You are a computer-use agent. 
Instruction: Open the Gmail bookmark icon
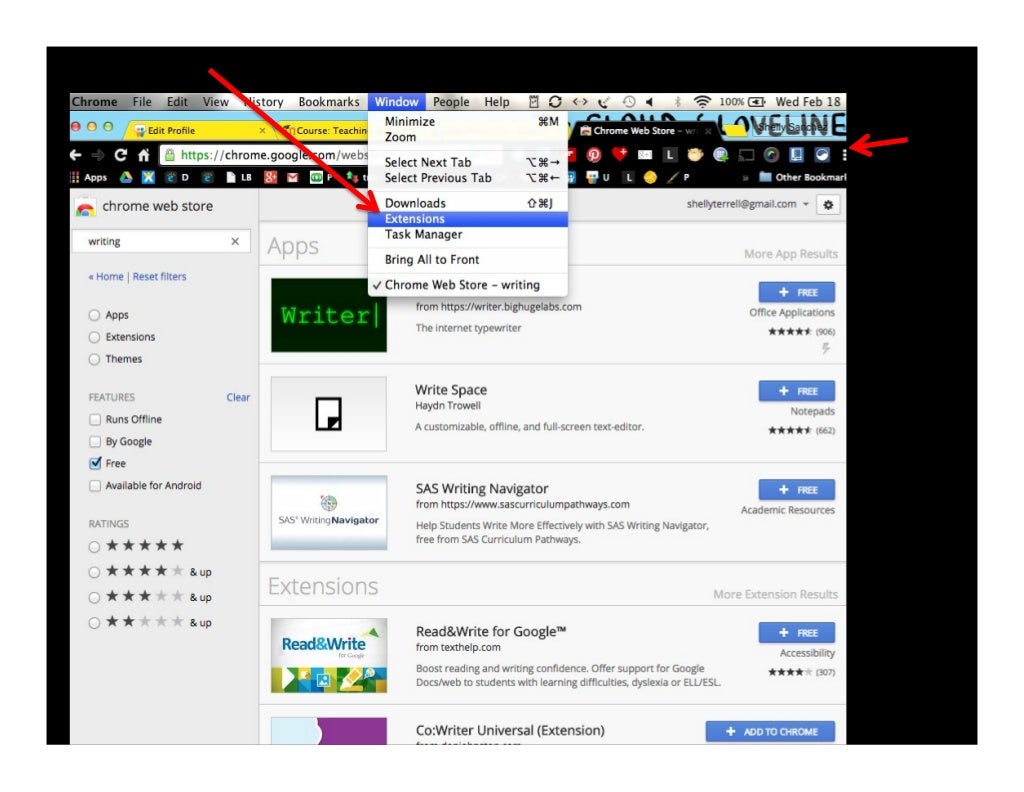click(x=293, y=177)
